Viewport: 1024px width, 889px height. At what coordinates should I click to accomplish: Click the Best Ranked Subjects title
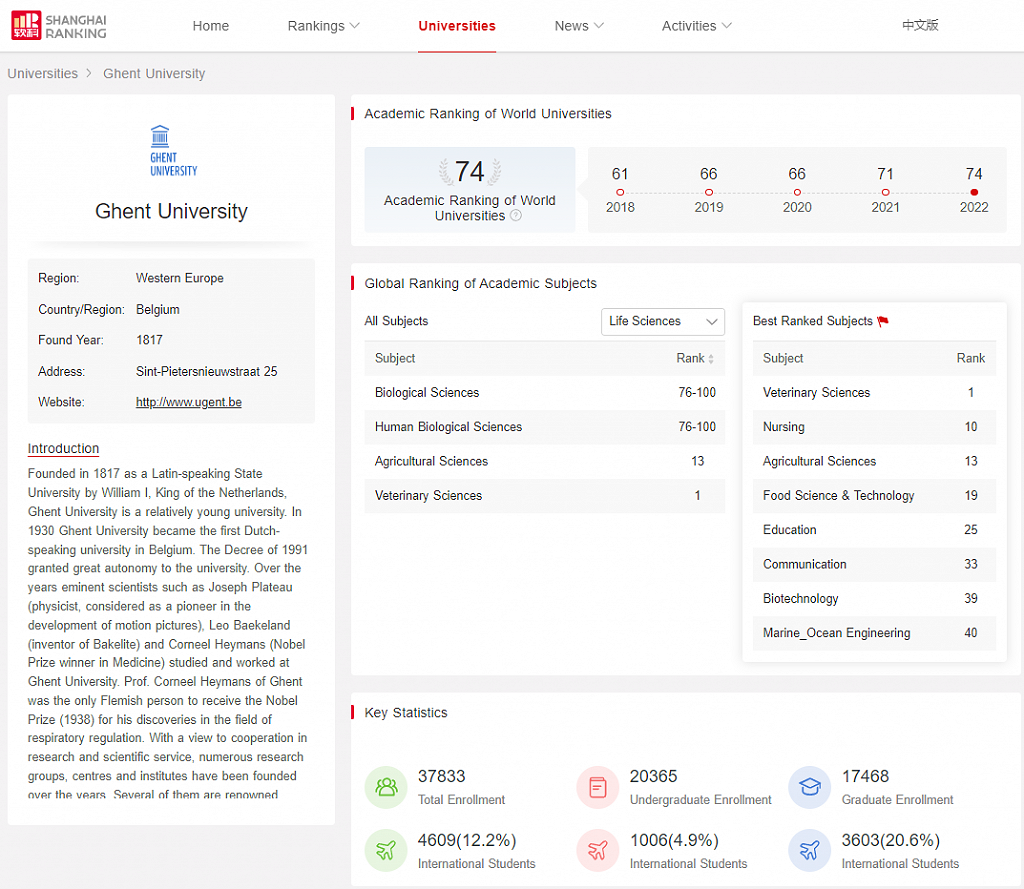[812, 321]
